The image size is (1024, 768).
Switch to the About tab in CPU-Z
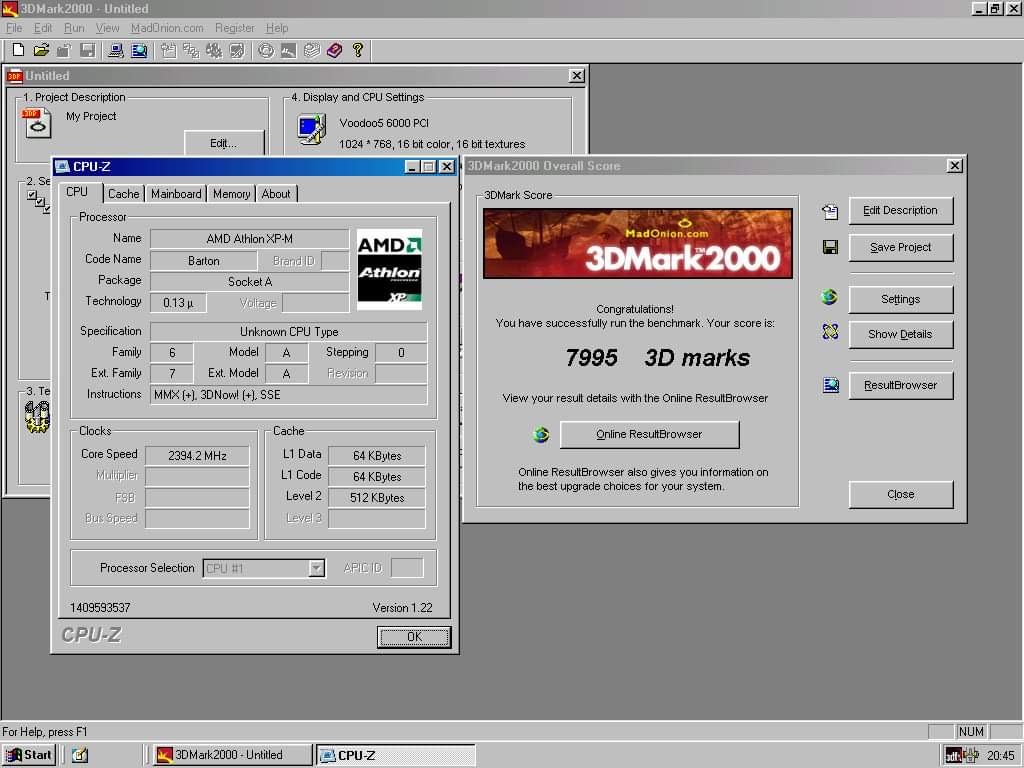[276, 194]
